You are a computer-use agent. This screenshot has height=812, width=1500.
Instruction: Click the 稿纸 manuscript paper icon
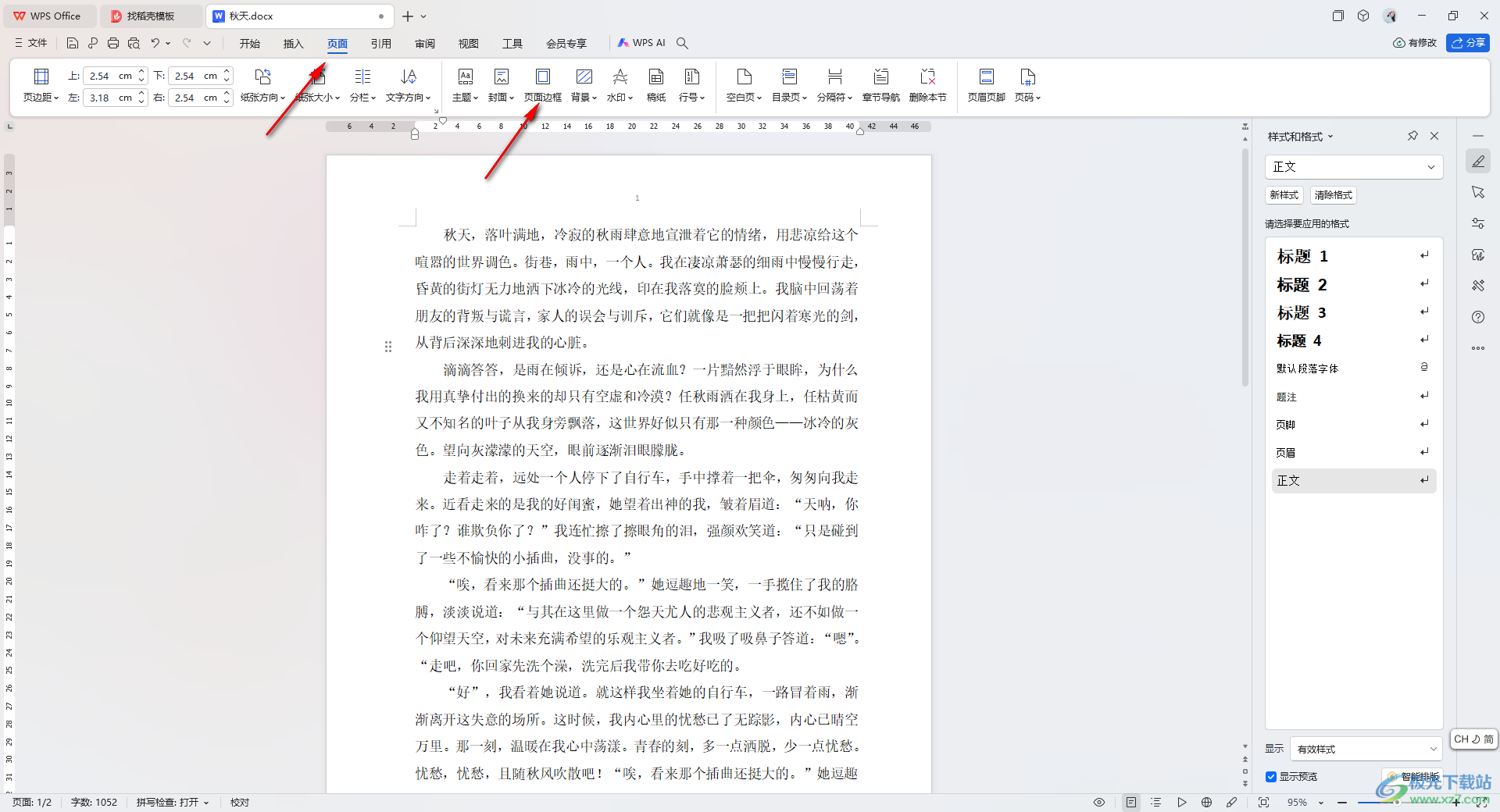point(656,77)
